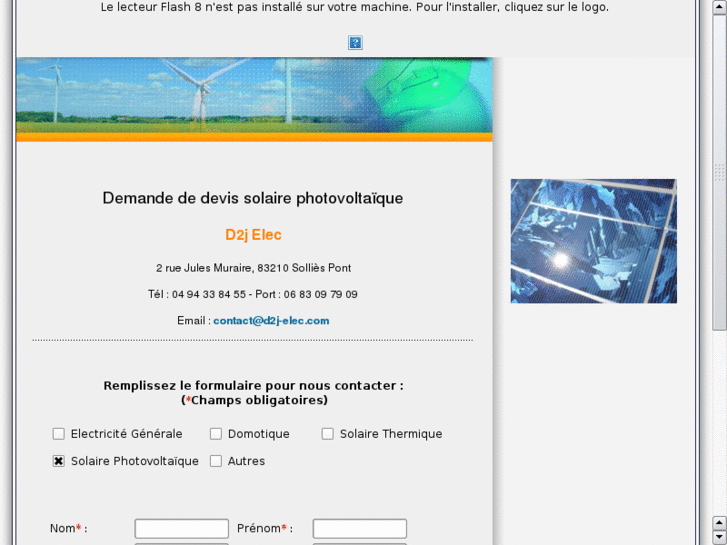Screen dimensions: 727x545
Task: Click the missing Flash plugin logo icon
Action: (355, 43)
